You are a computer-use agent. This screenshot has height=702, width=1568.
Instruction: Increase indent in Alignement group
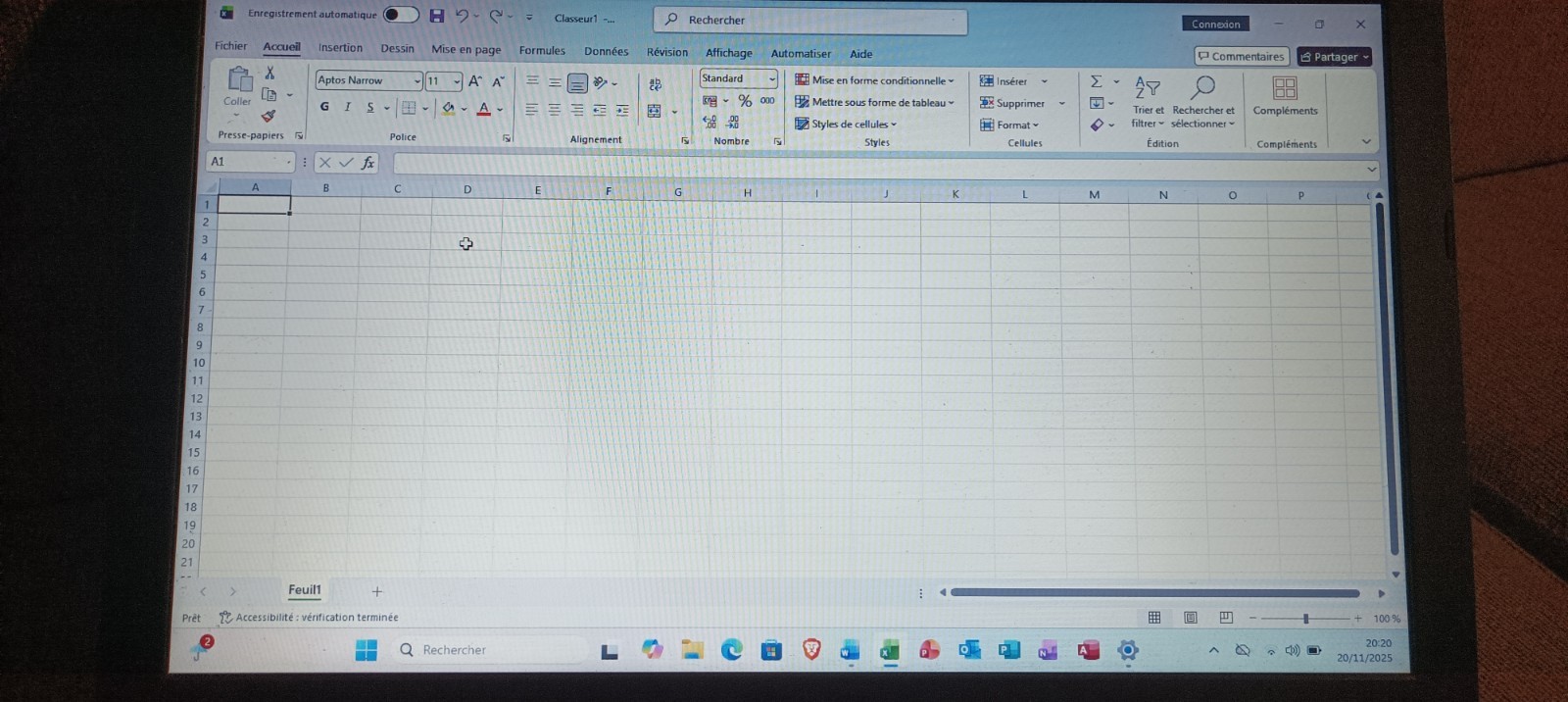(622, 111)
